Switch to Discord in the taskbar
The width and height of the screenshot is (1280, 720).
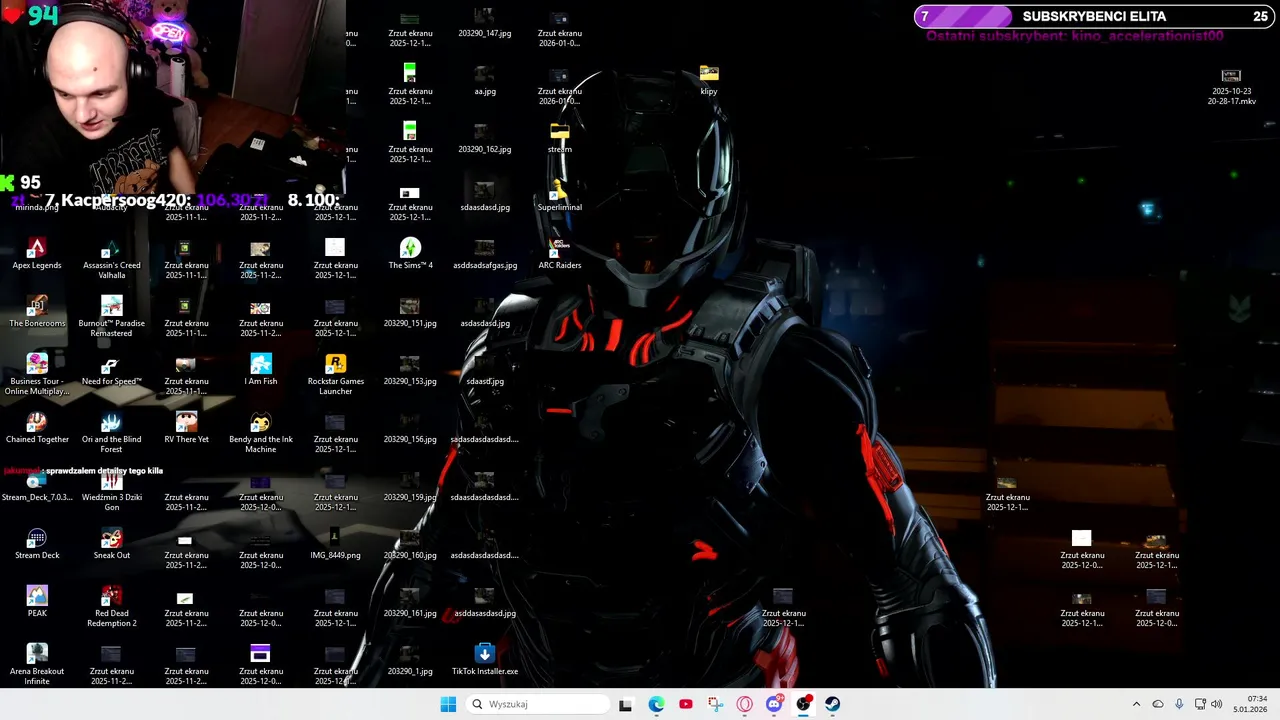point(774,704)
